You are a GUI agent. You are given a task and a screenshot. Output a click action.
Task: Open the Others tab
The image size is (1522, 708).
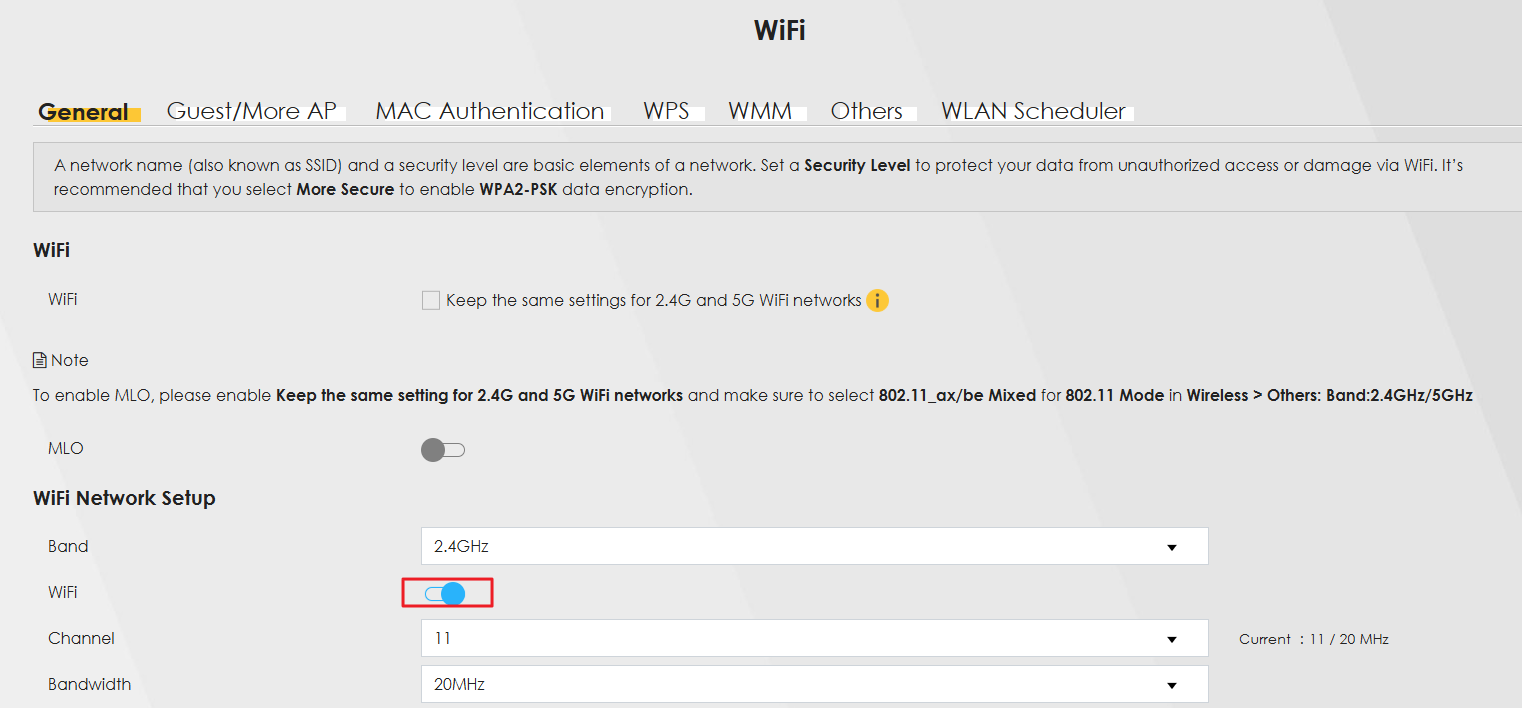pyautogui.click(x=867, y=111)
